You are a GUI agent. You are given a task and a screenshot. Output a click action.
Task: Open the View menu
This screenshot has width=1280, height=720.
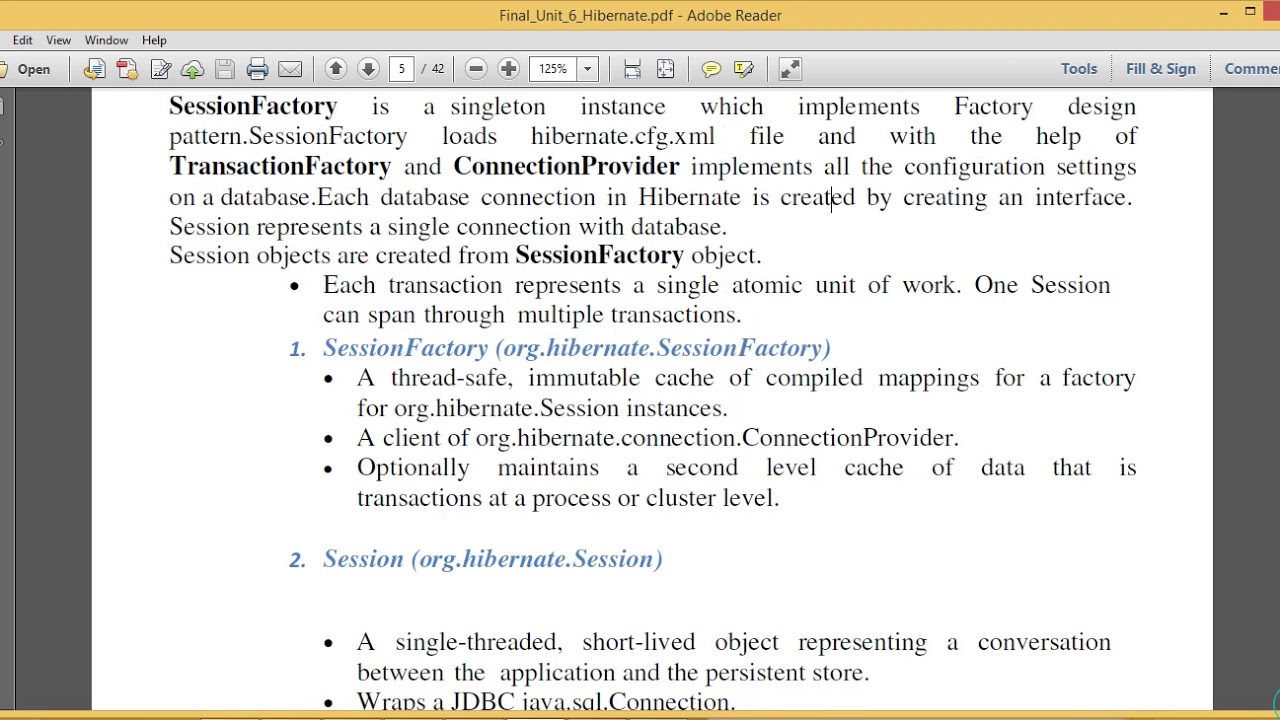58,40
